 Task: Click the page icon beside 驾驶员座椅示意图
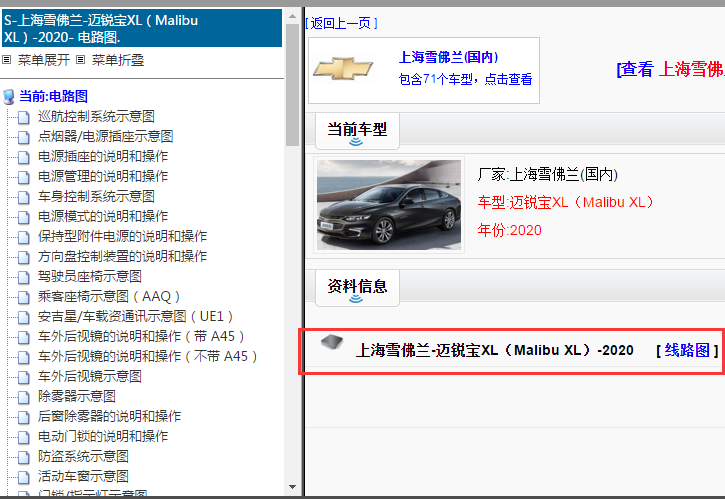pyautogui.click(x=24, y=277)
